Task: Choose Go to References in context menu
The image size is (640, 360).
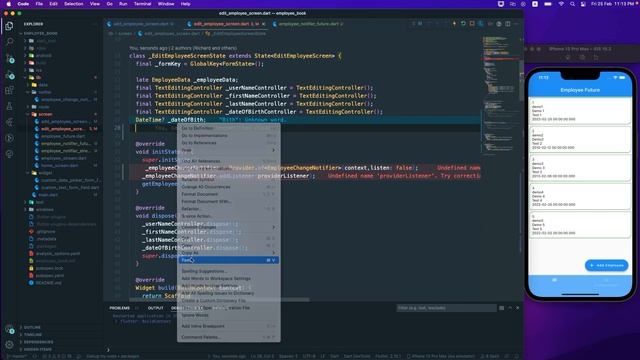Action: (228, 143)
